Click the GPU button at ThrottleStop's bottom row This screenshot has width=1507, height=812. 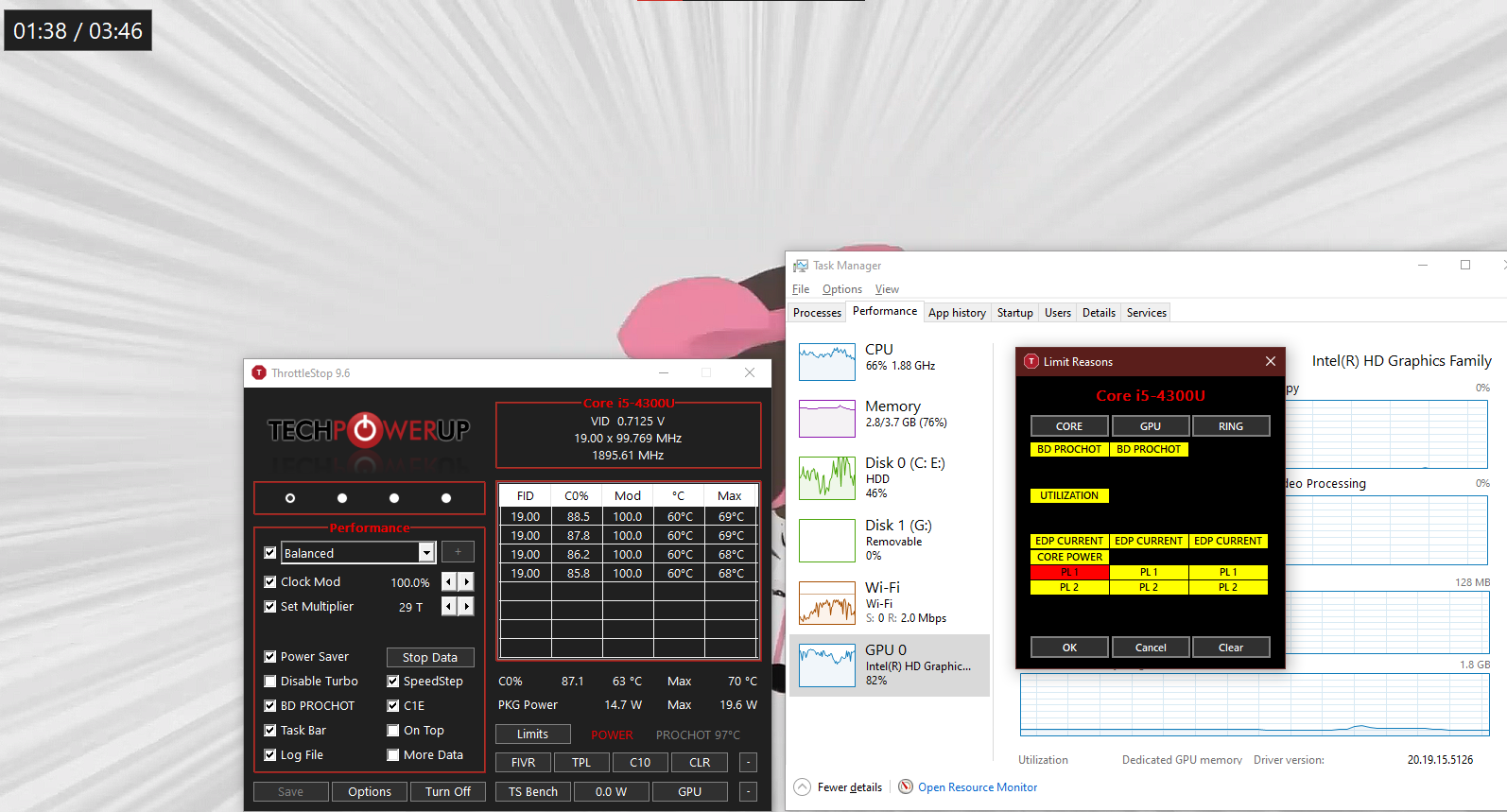(690, 792)
